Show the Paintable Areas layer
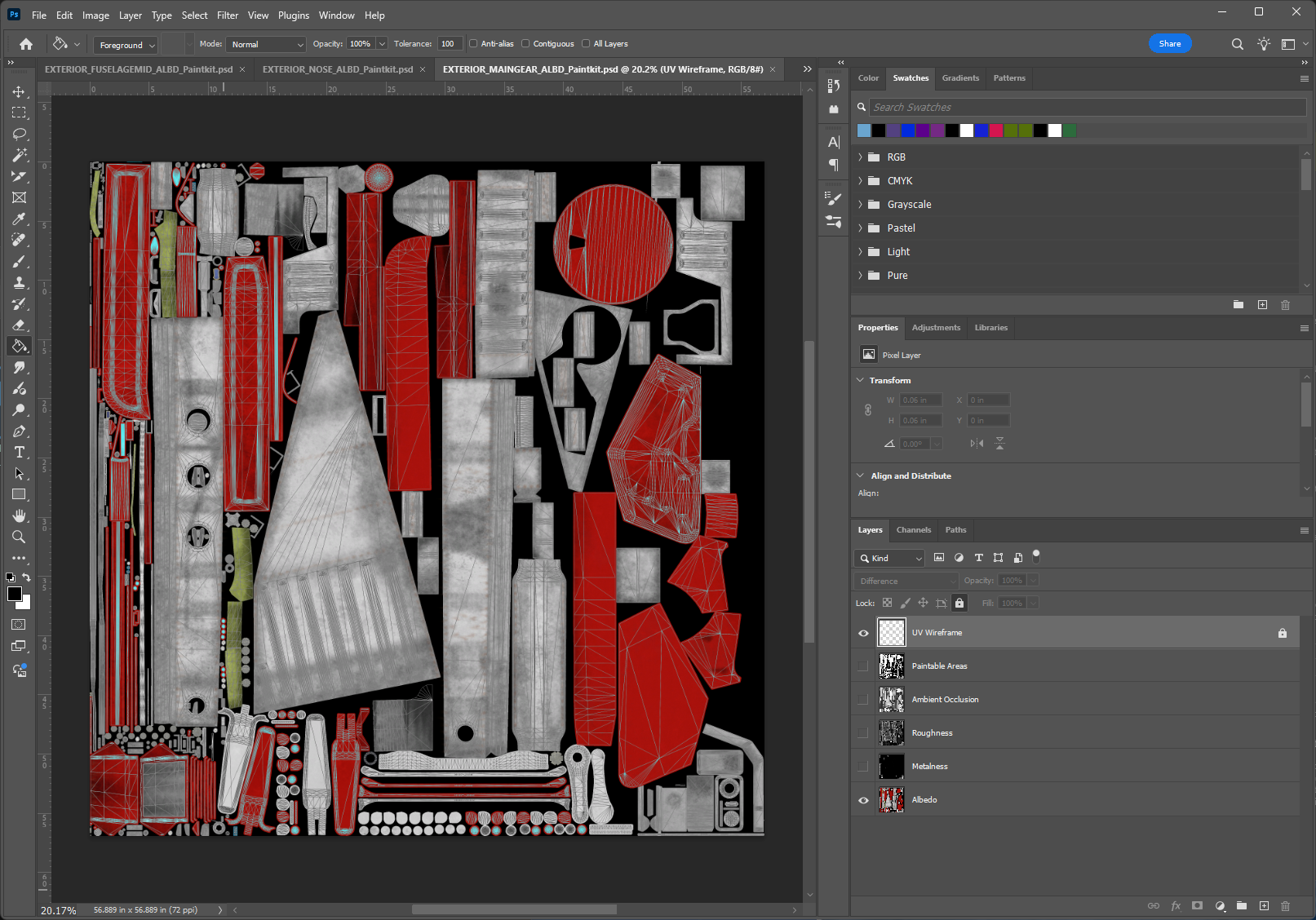1316x920 pixels. [x=863, y=666]
